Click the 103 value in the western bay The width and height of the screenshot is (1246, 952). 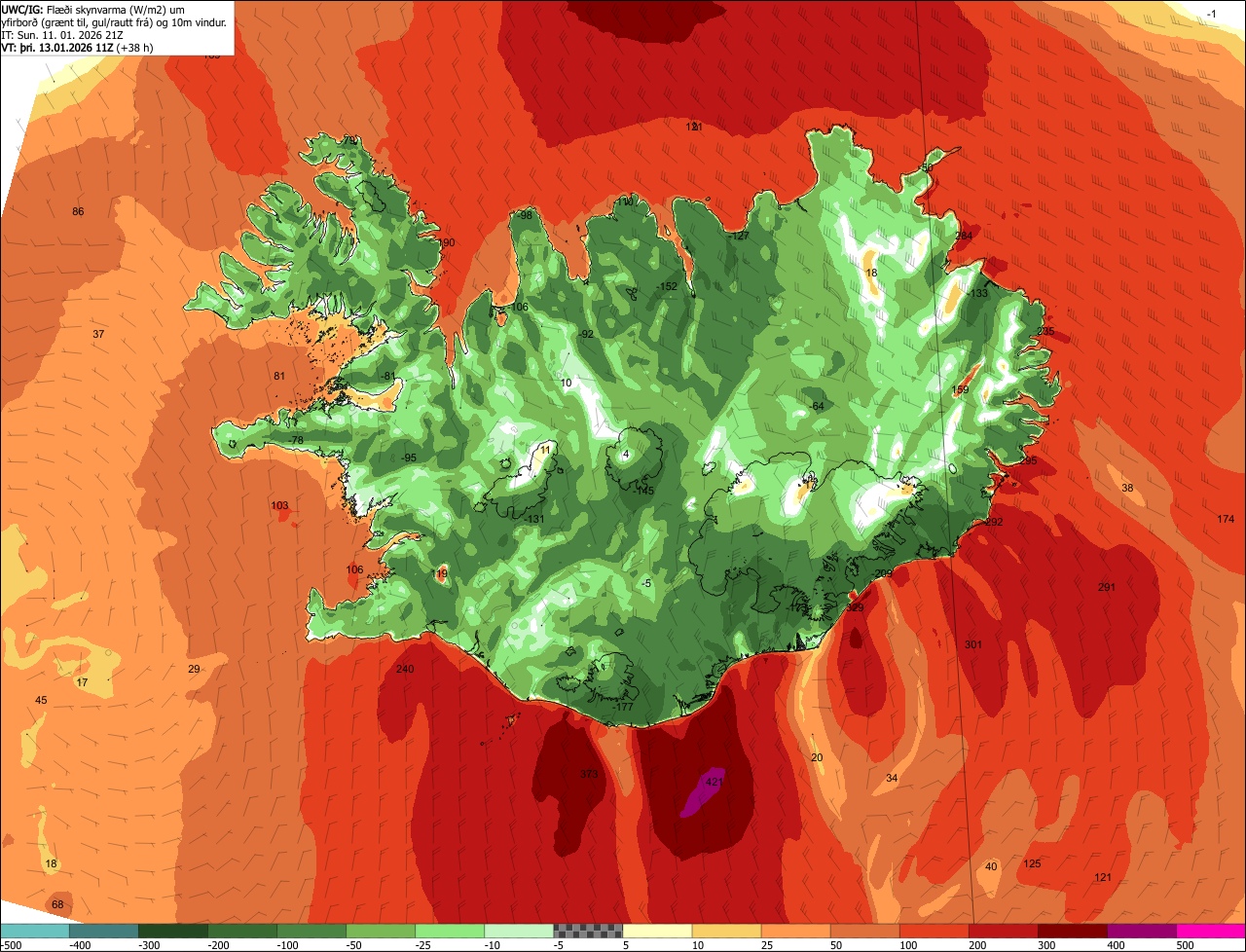279,505
